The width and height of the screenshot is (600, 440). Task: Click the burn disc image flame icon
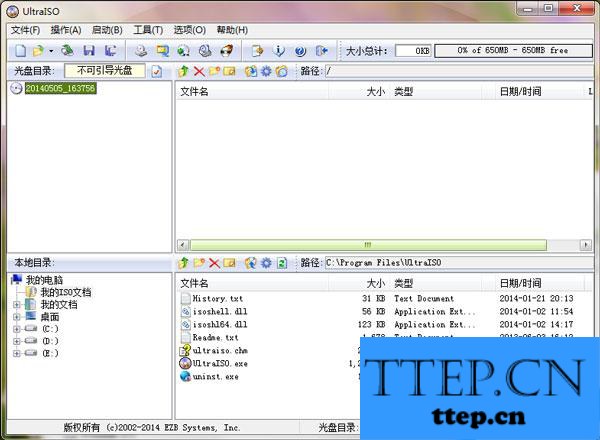click(227, 51)
